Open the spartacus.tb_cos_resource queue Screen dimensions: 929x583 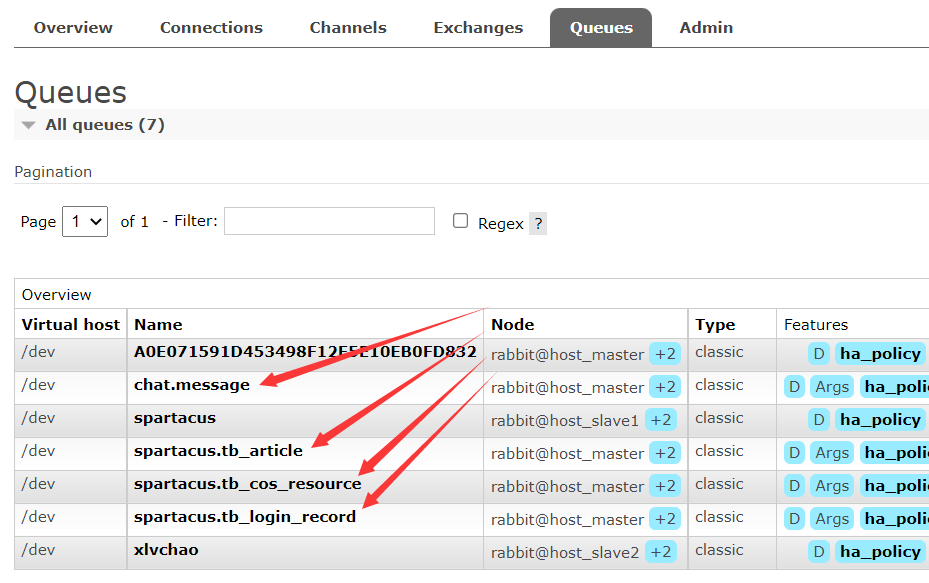[248, 484]
